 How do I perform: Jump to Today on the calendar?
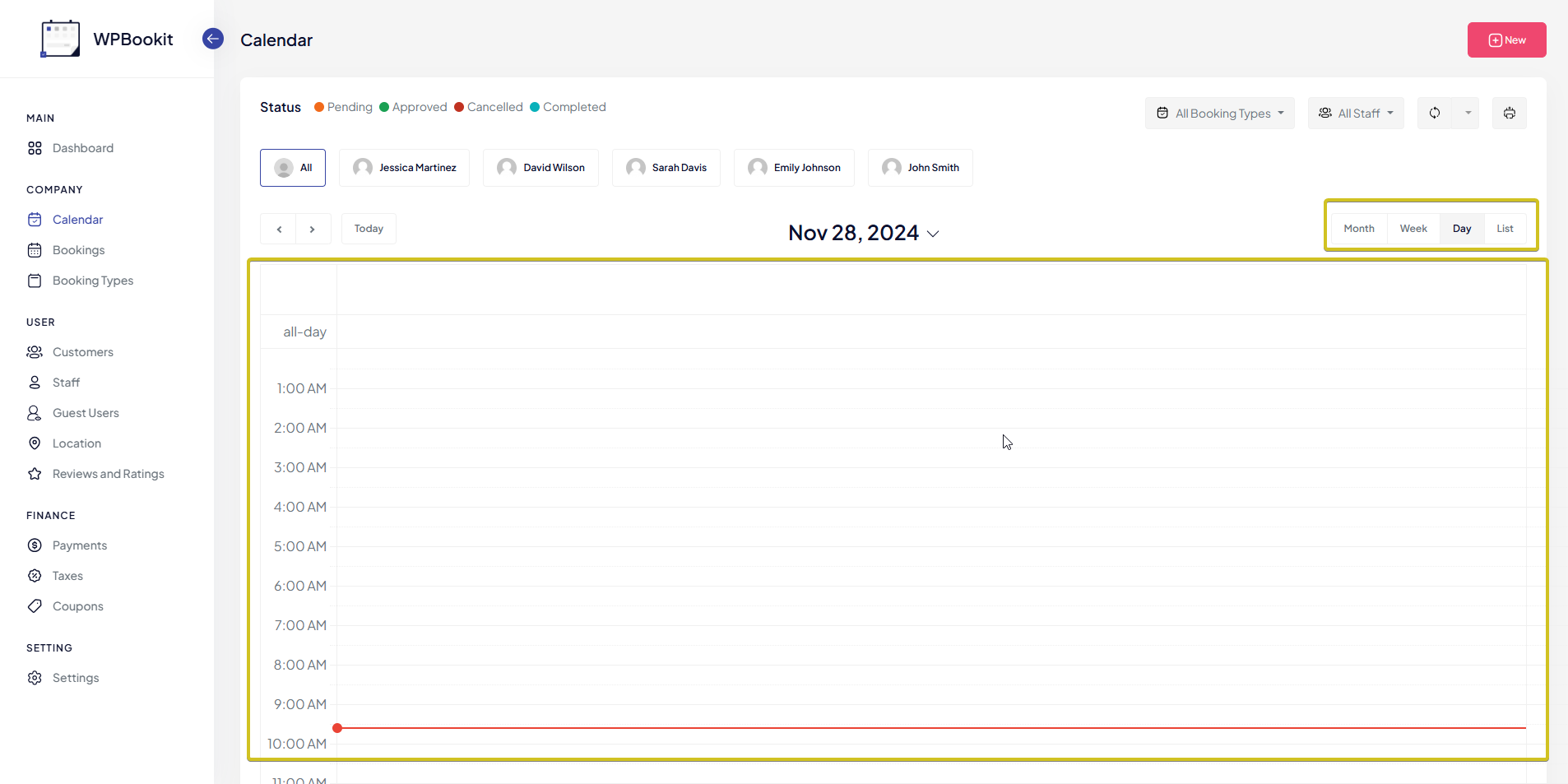(x=369, y=229)
